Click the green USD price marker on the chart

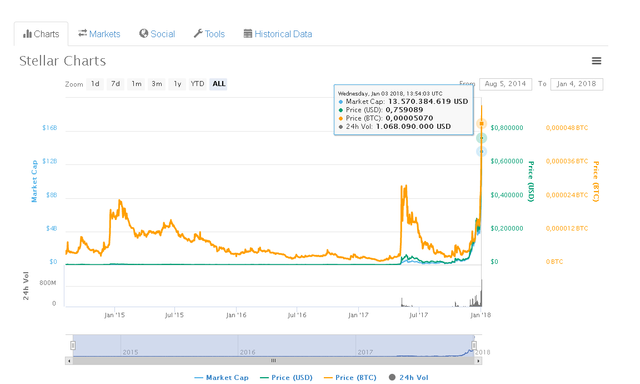(x=482, y=138)
